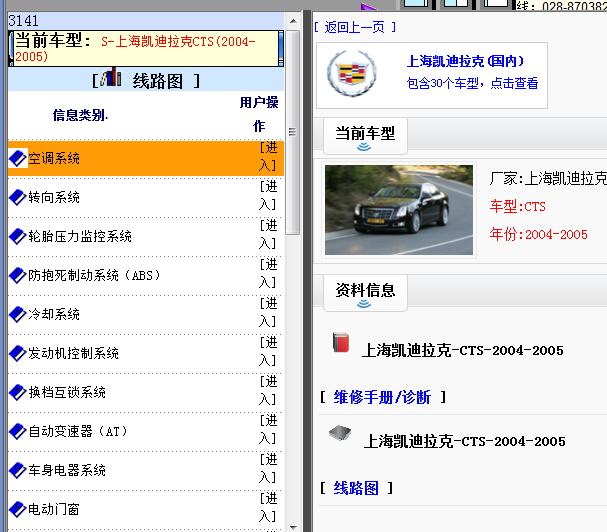Screen dimensions: 607x532
Task: Click the 车型:CTS red text
Action: (518, 206)
